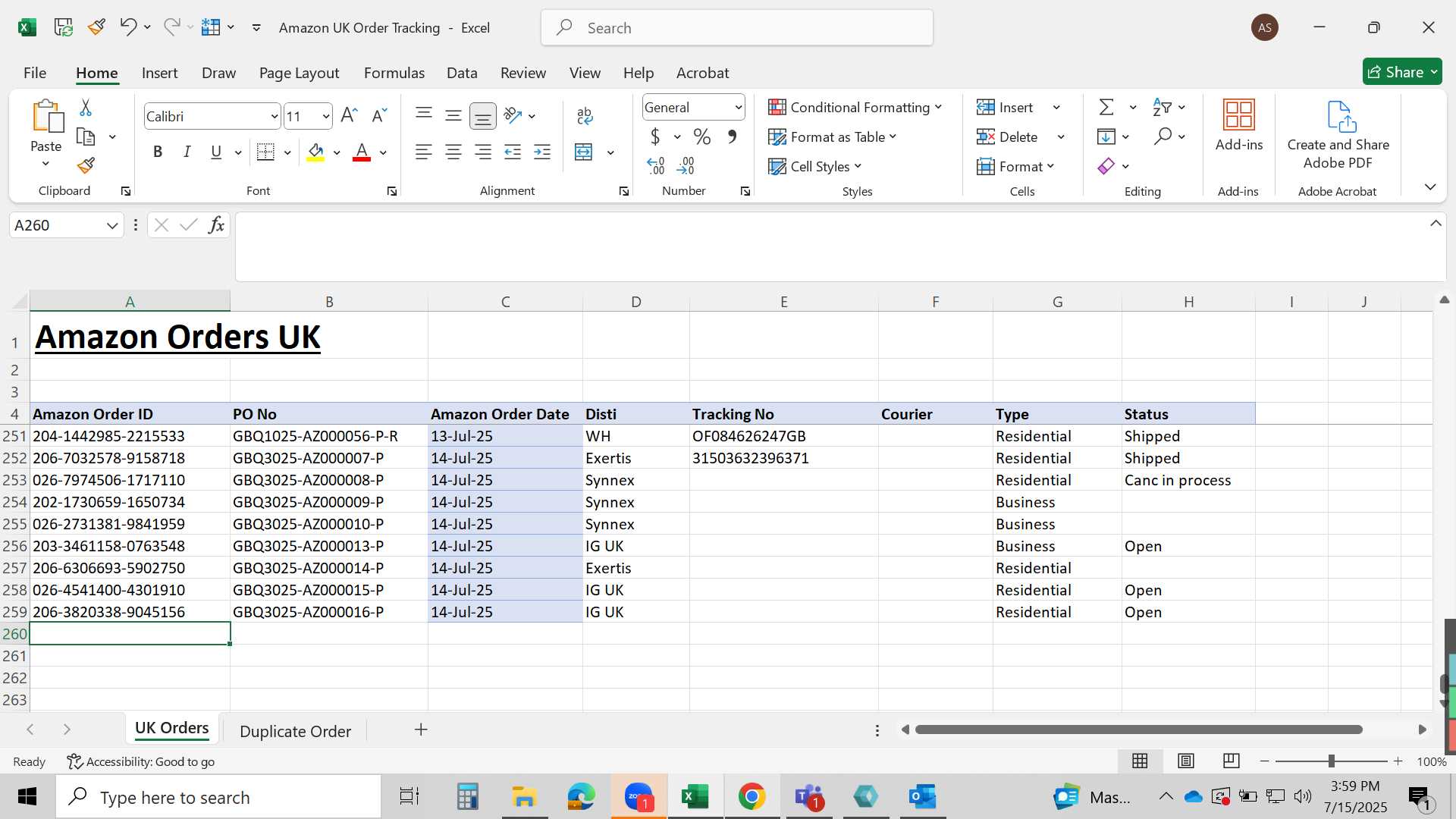The height and width of the screenshot is (819, 1456).
Task: Click the horizontal scrollbar thumb
Action: 1139,730
